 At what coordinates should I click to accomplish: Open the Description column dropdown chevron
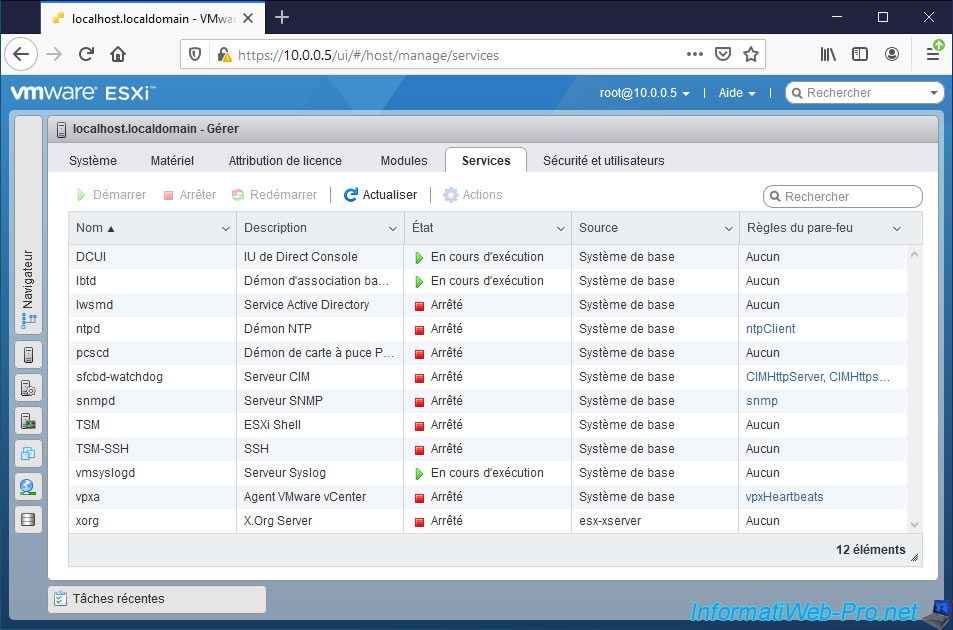[393, 228]
